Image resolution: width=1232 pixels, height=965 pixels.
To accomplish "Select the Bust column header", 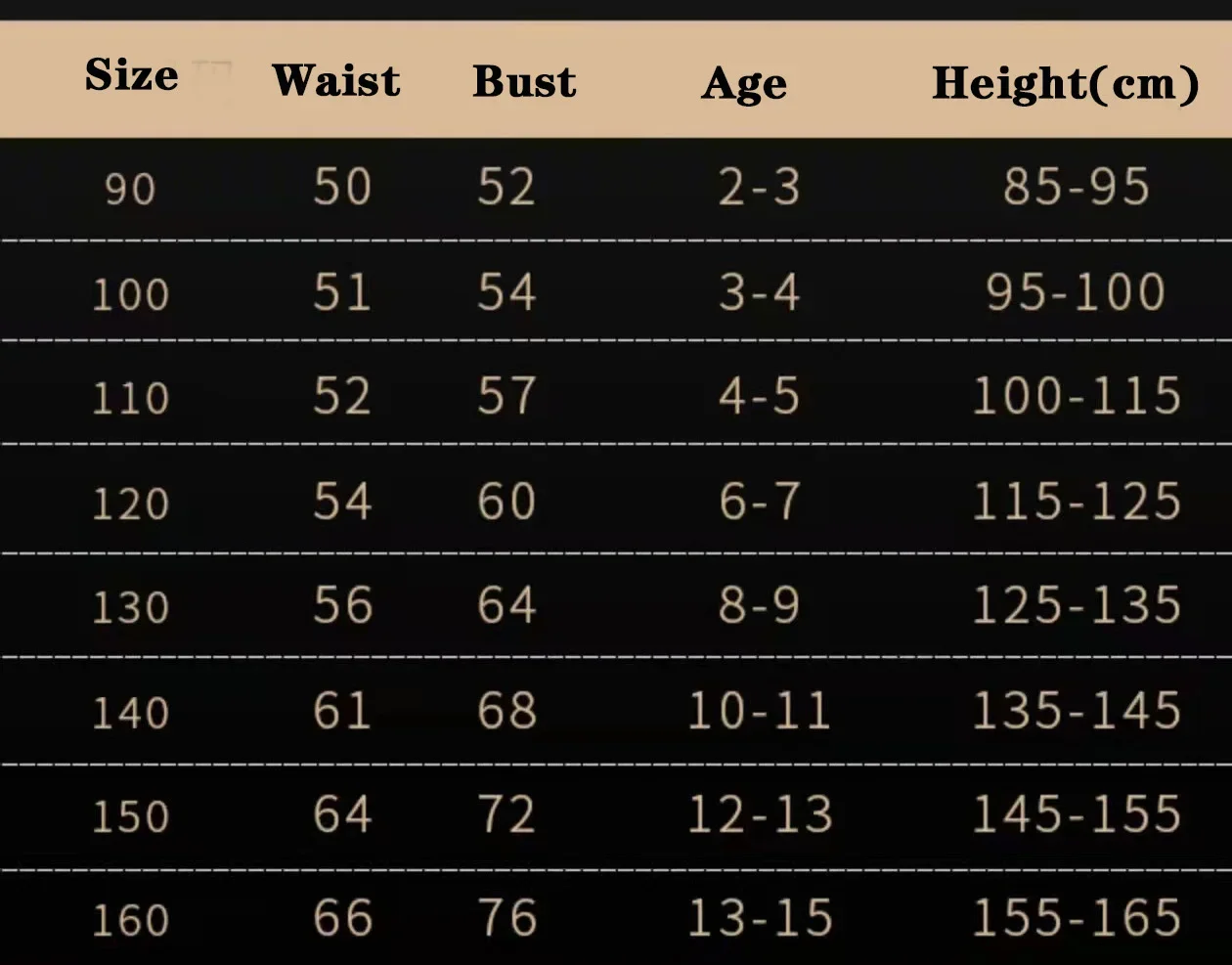I will pyautogui.click(x=524, y=81).
